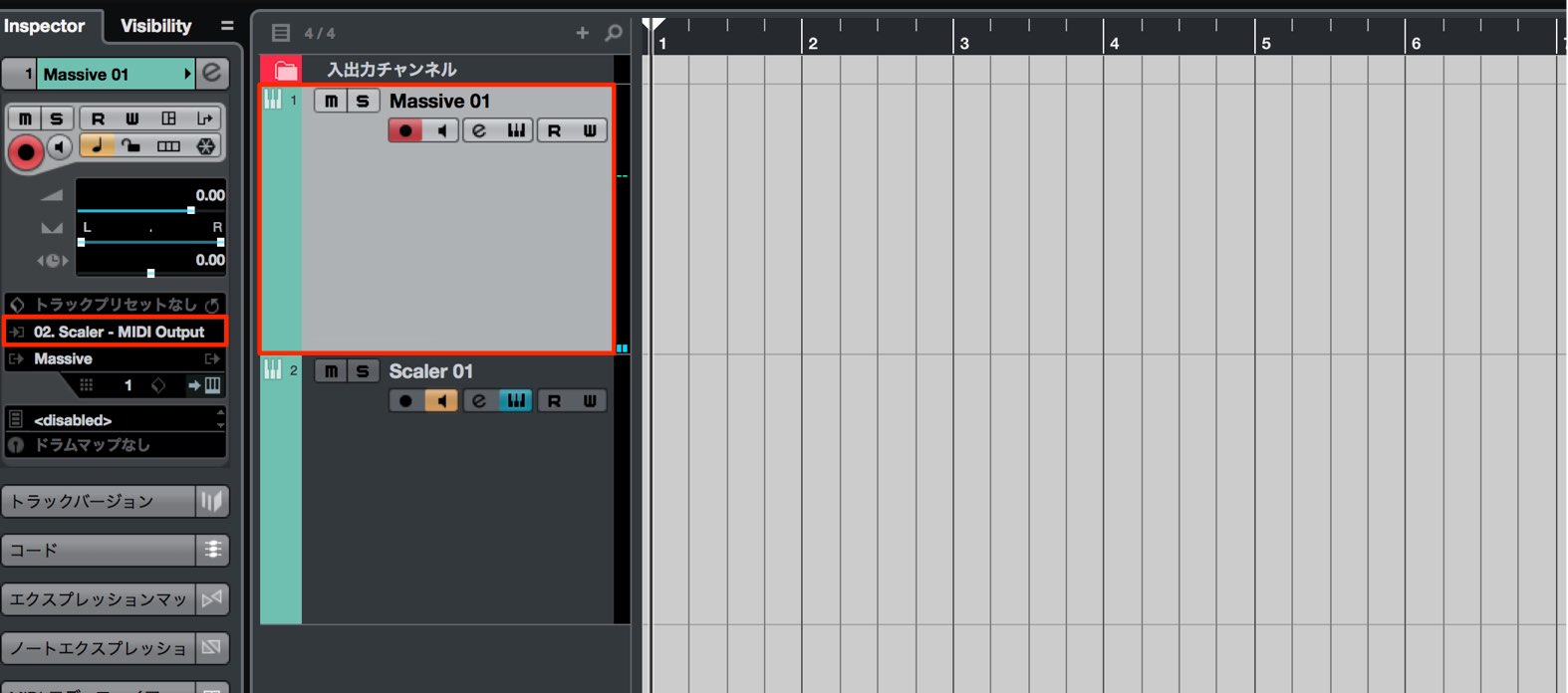Switch to the Visibility tab

tap(155, 26)
